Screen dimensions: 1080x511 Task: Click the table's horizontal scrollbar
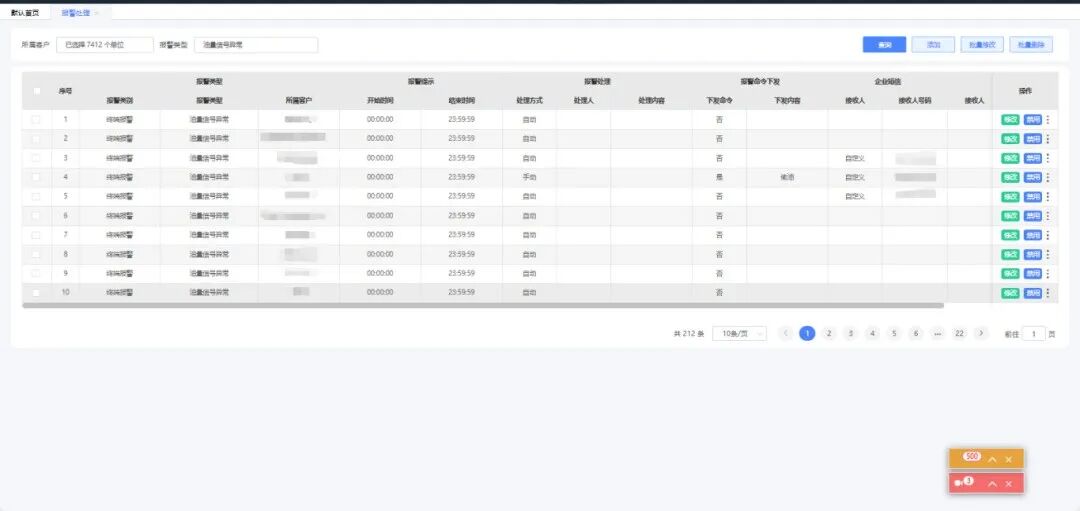pos(483,305)
